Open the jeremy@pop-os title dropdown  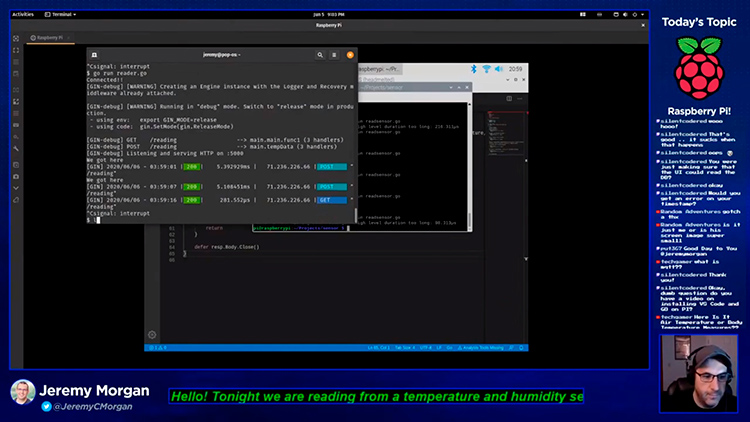pyautogui.click(x=222, y=55)
